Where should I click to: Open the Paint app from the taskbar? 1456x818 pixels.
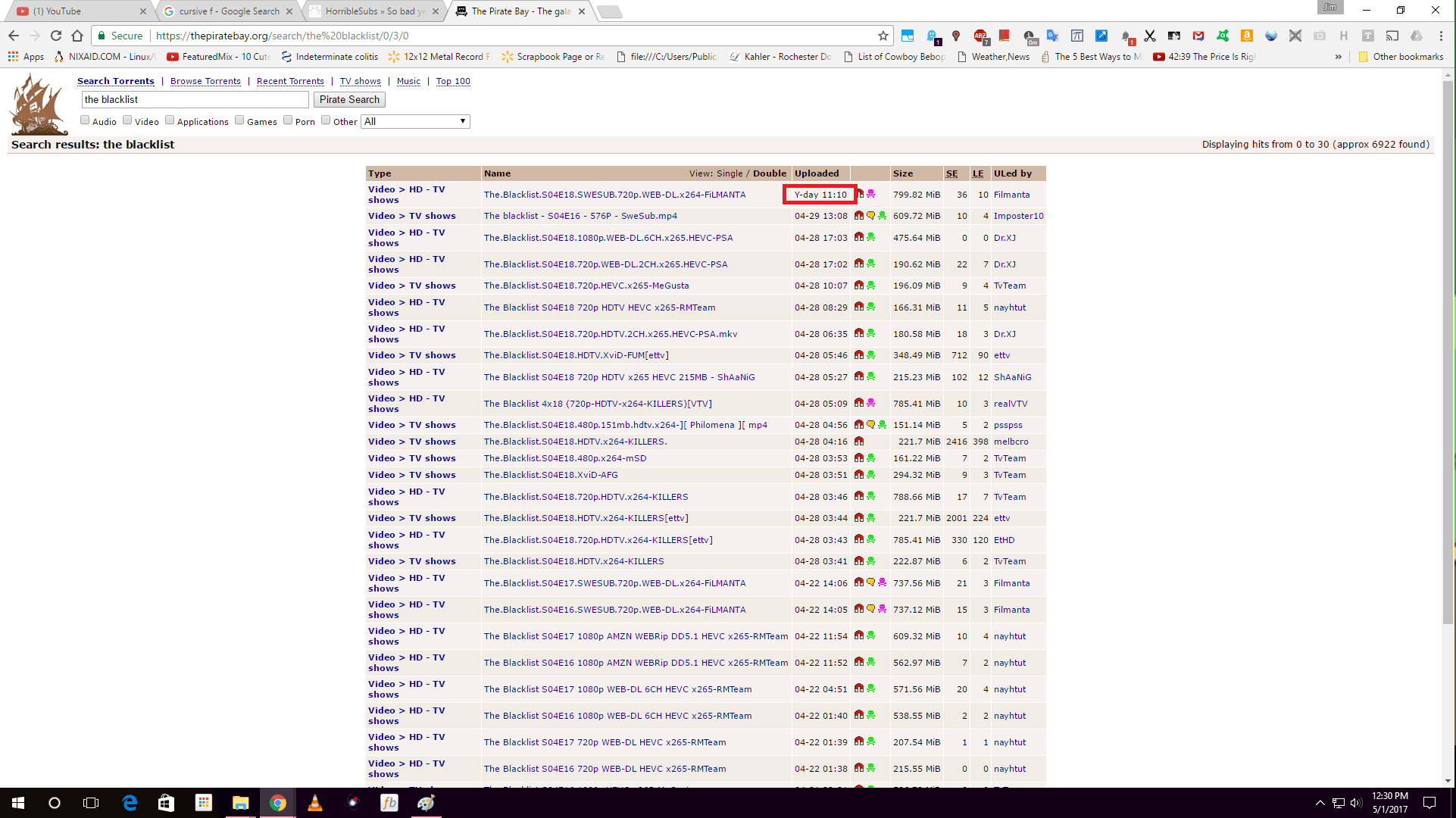click(426, 803)
